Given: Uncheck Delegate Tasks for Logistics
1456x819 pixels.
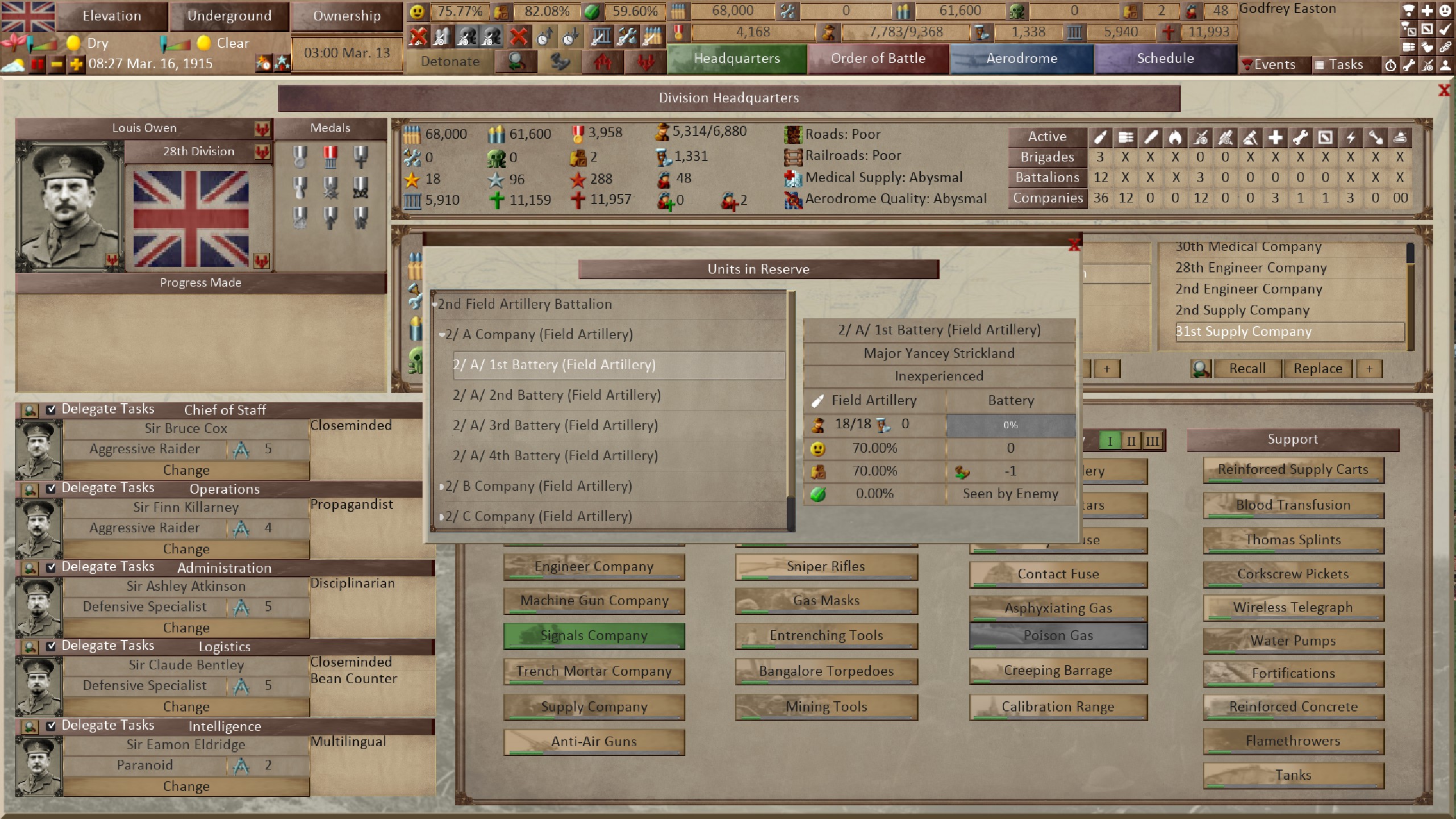Looking at the screenshot, I should point(51,646).
